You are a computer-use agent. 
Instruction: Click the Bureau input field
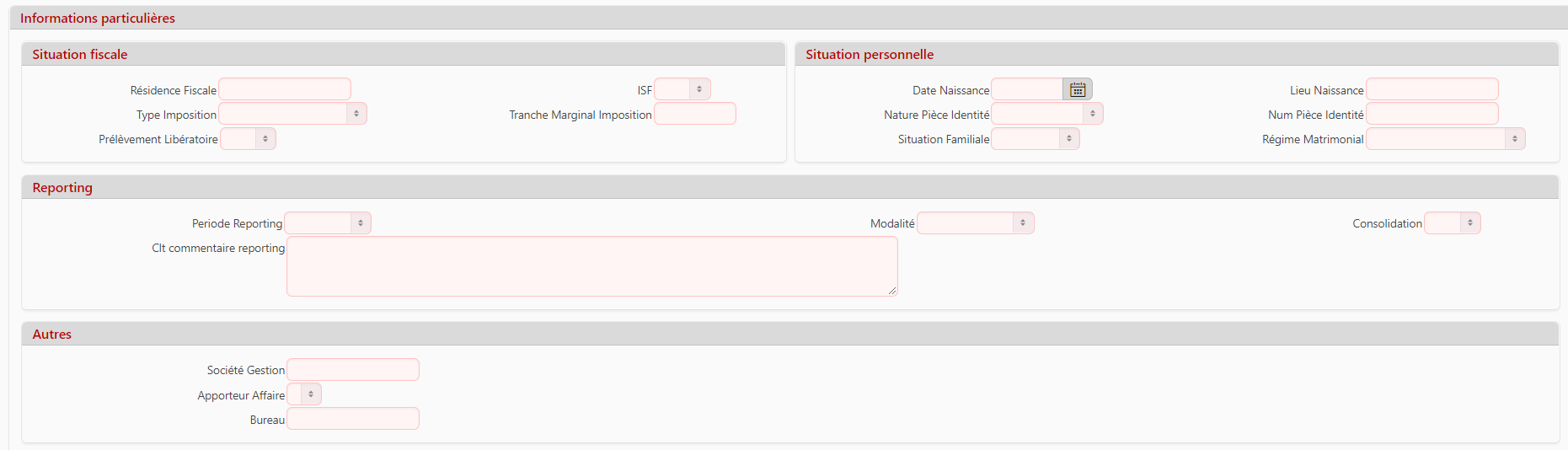(353, 419)
